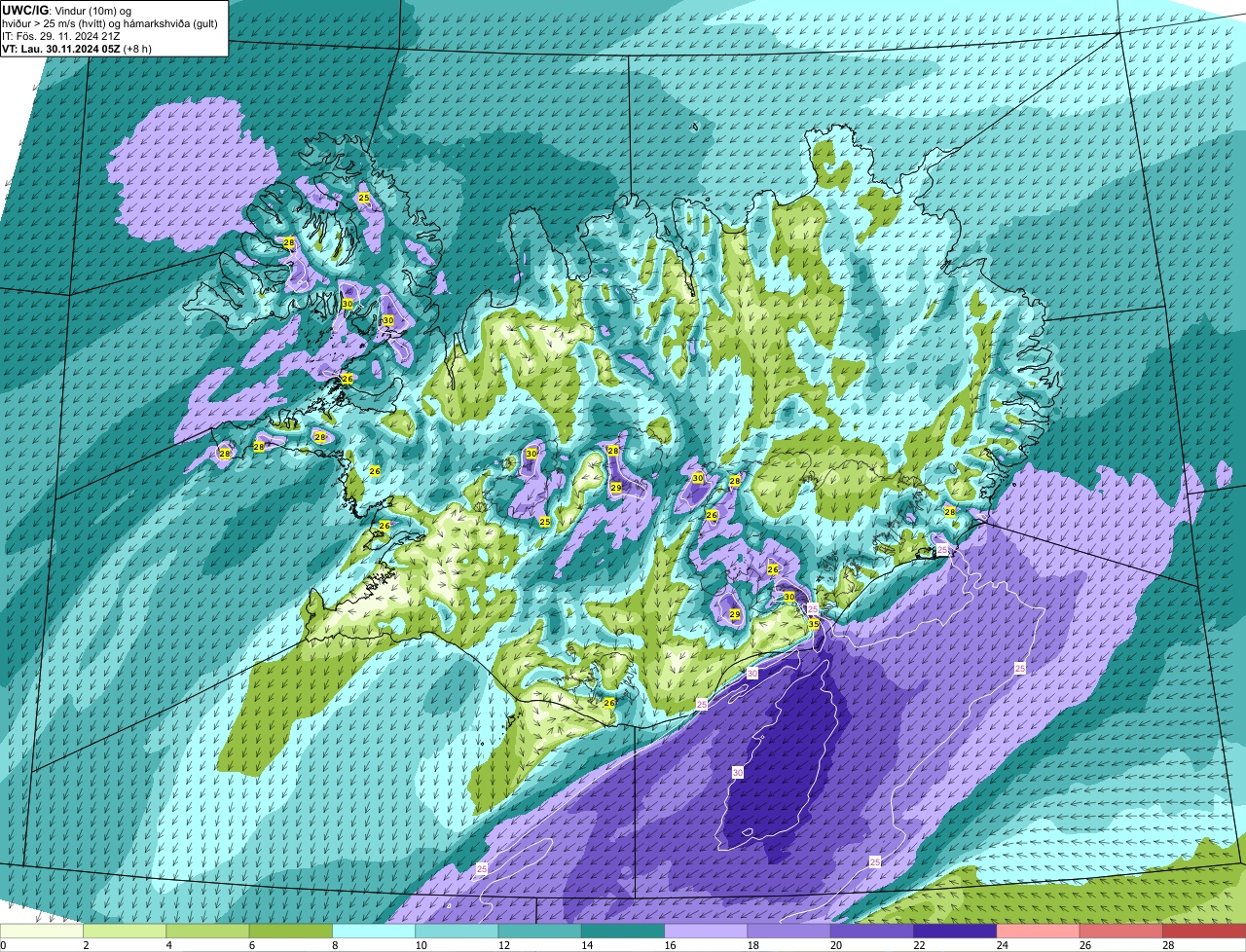The height and width of the screenshot is (952, 1246).
Task: Select the "VT: Lau. 30.11.2024 05Z (+8 h)" line
Action: [77, 48]
